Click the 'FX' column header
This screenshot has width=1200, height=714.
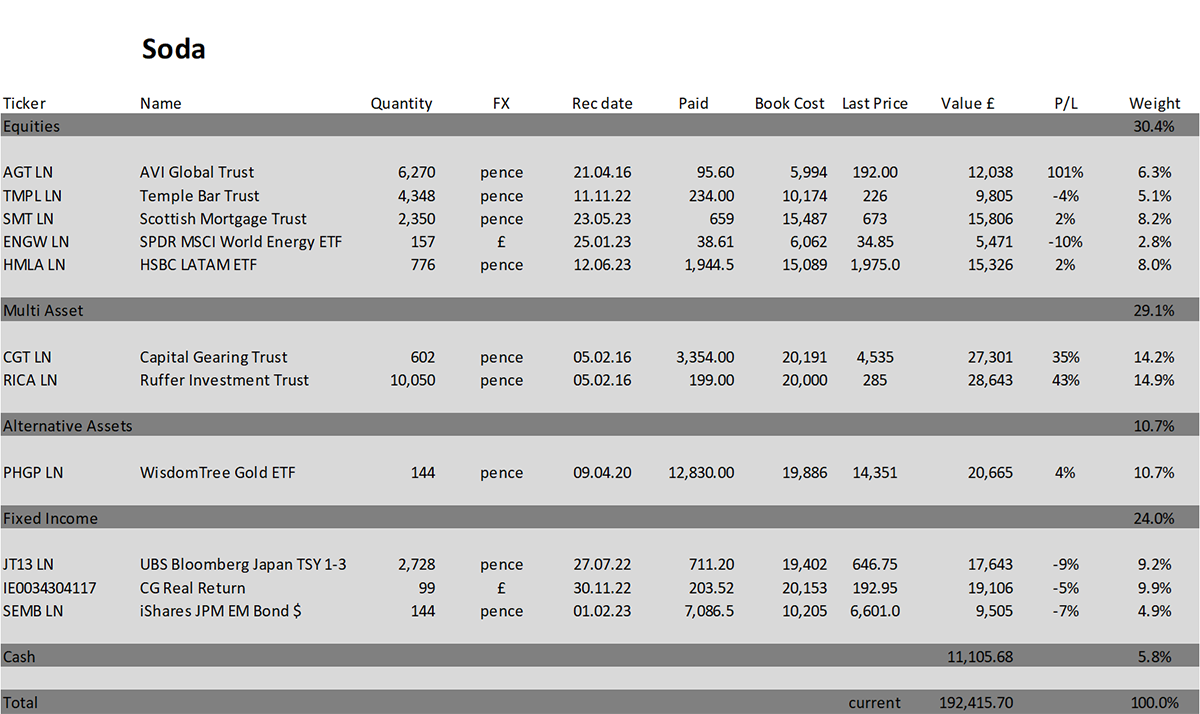pos(501,103)
